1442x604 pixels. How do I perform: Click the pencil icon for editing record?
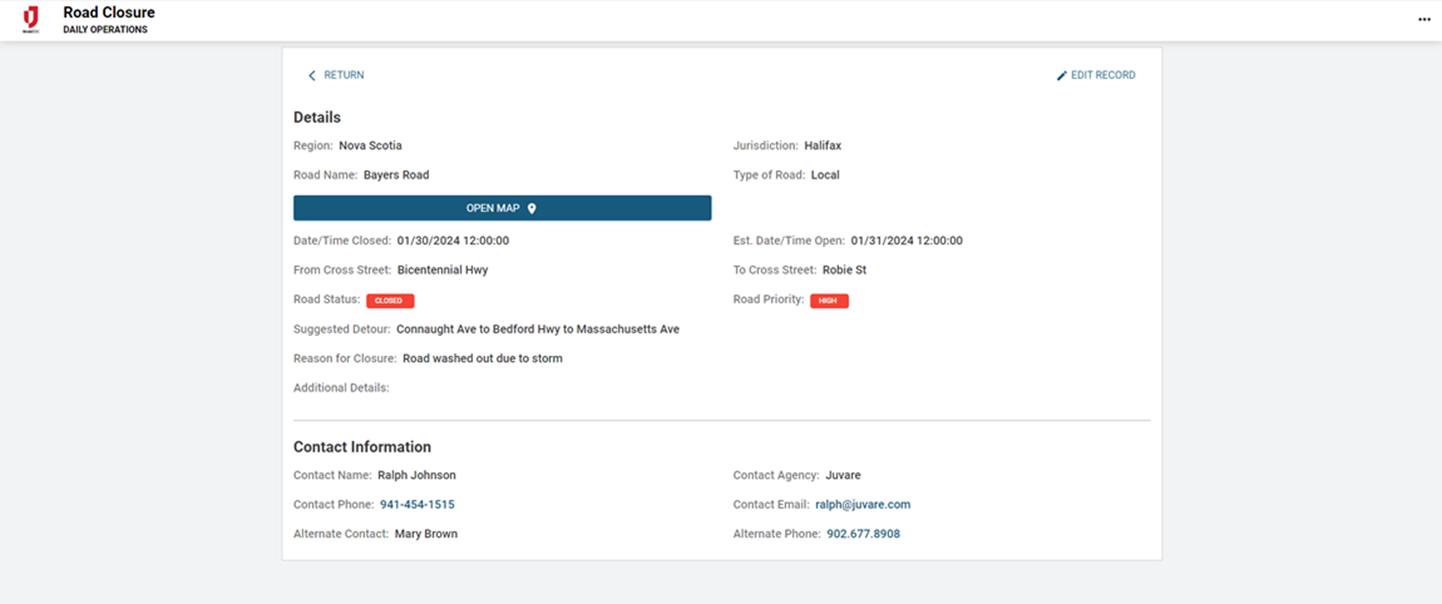click(1062, 76)
